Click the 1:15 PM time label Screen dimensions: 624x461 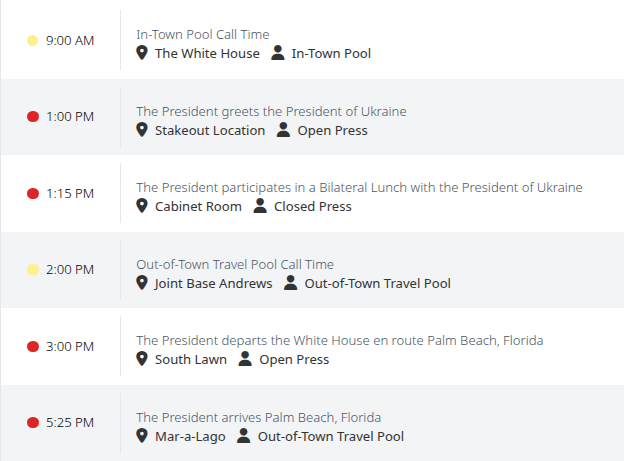(70, 193)
